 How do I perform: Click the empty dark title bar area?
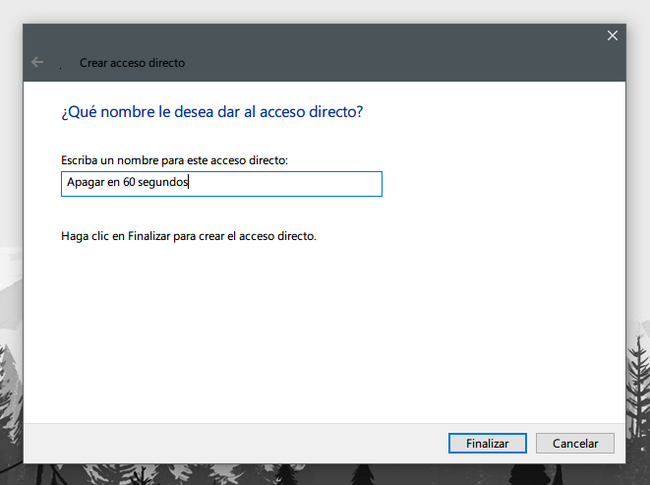click(x=400, y=60)
